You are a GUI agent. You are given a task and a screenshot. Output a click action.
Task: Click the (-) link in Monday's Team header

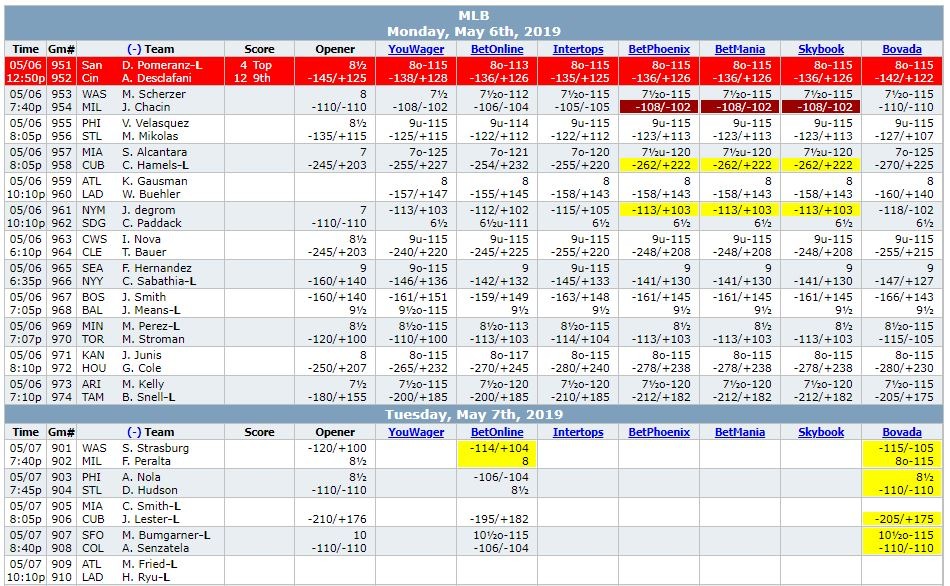pyautogui.click(x=134, y=49)
